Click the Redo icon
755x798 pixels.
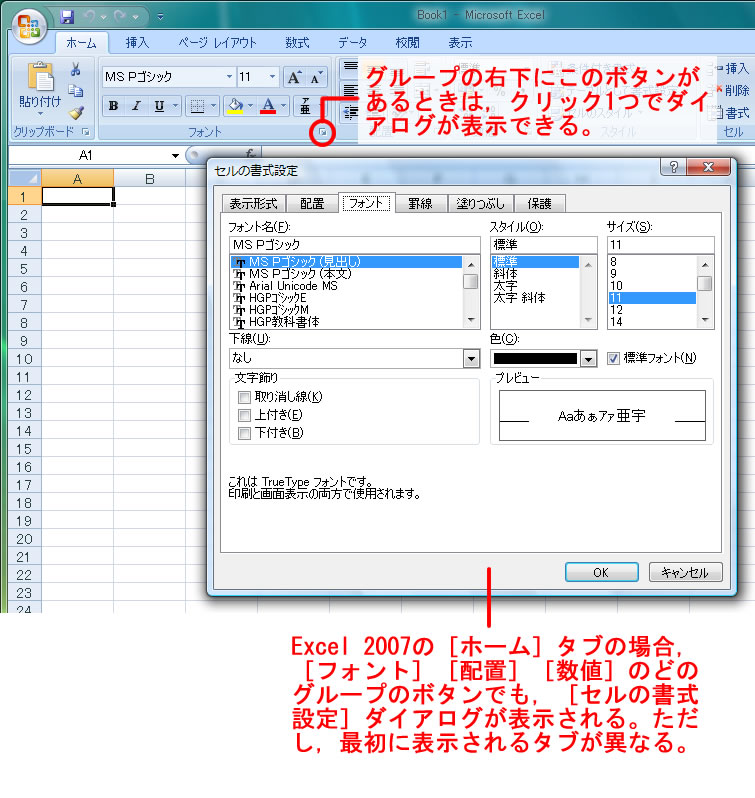pos(120,17)
